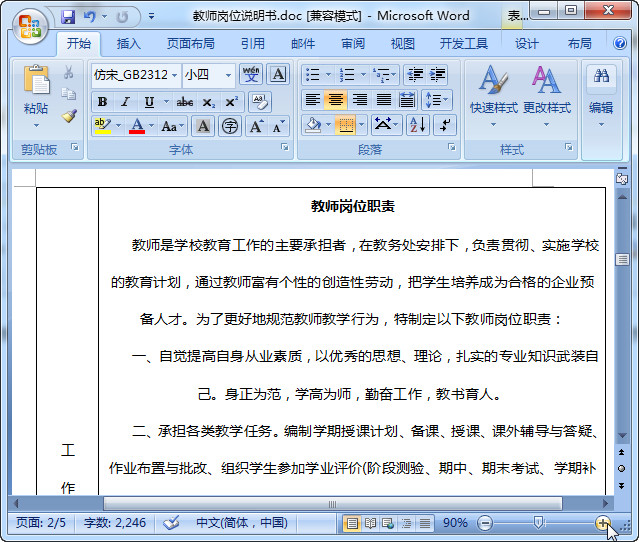Viewport: 639px width, 542px height.
Task: Click the 字数: 2,246 word count
Action: point(115,523)
